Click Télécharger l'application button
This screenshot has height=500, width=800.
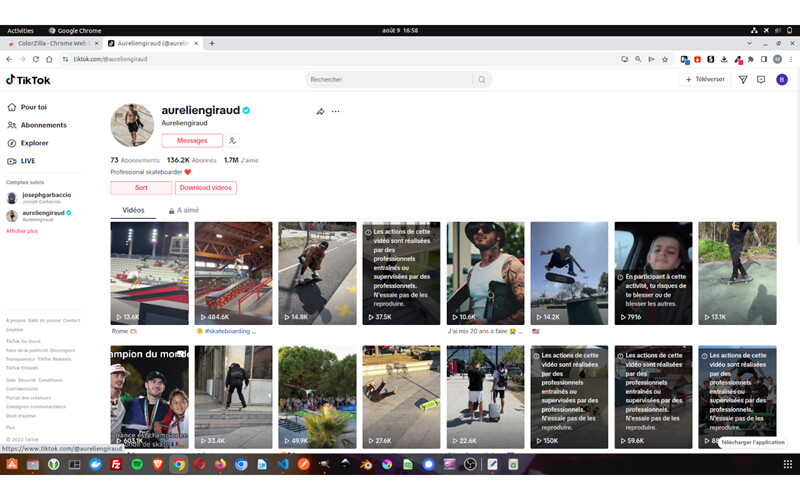pyautogui.click(x=753, y=442)
